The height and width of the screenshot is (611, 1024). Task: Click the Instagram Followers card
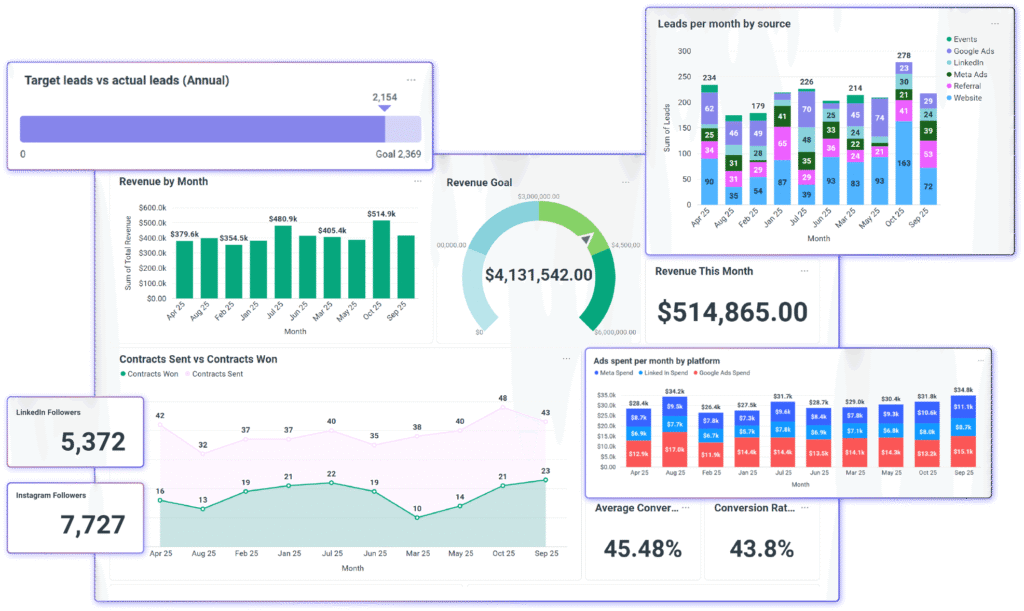(x=75, y=514)
